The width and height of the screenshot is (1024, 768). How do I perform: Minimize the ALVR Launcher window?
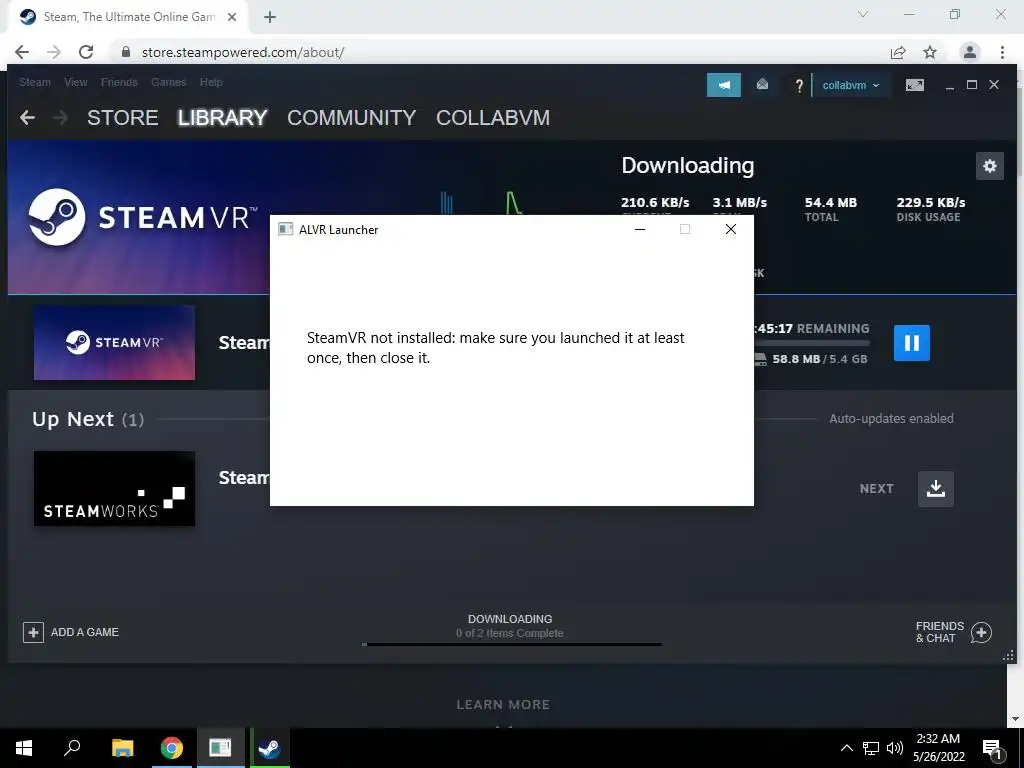(x=640, y=229)
